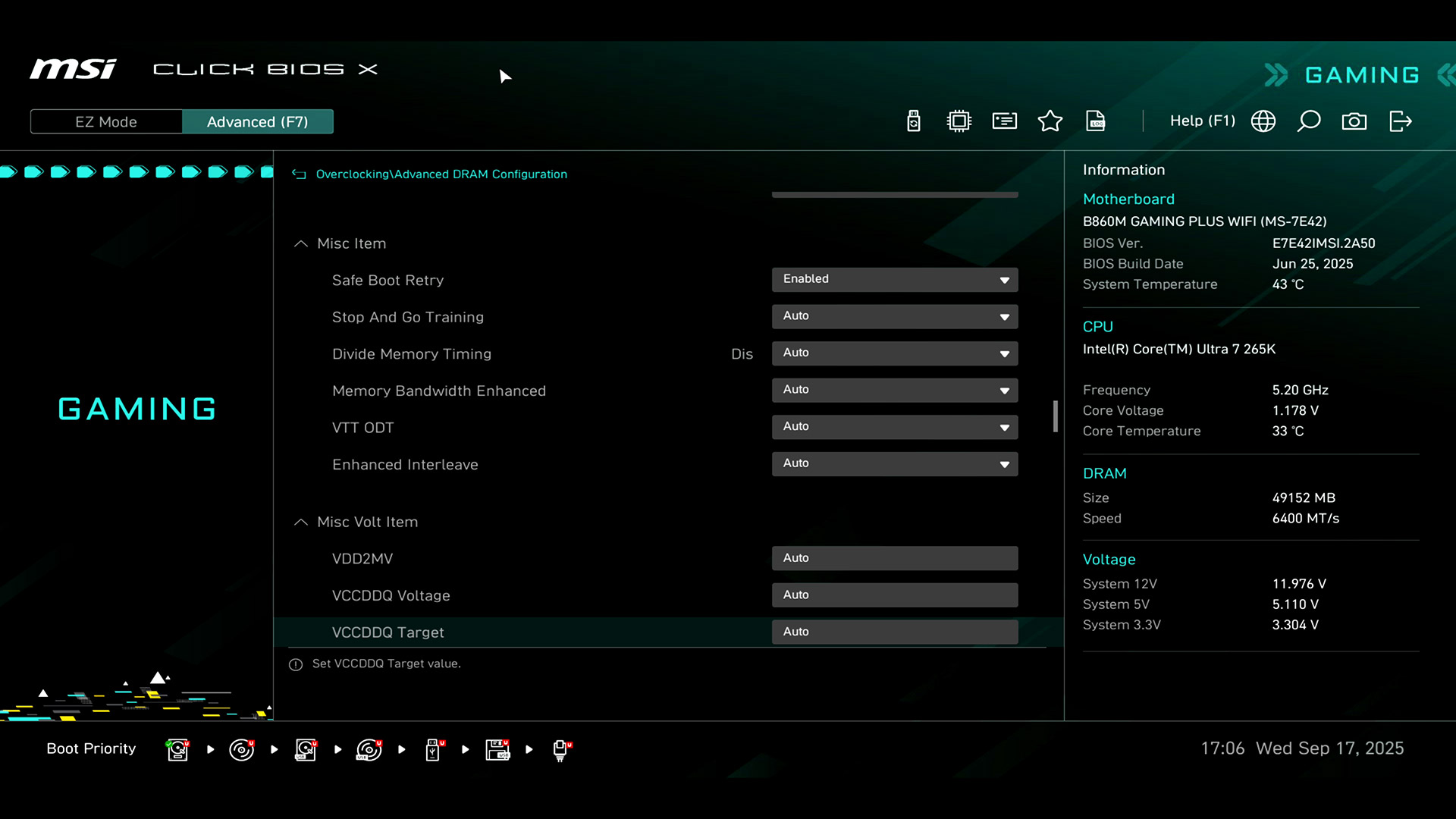
Task: Open the search magnifier icon
Action: tap(1308, 121)
